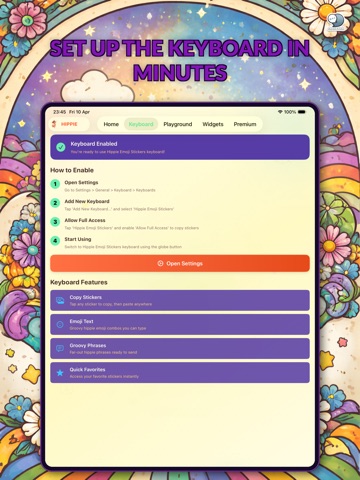The height and width of the screenshot is (480, 360).
Task: Open the Emoji Text feature card
Action: [x=180, y=324]
